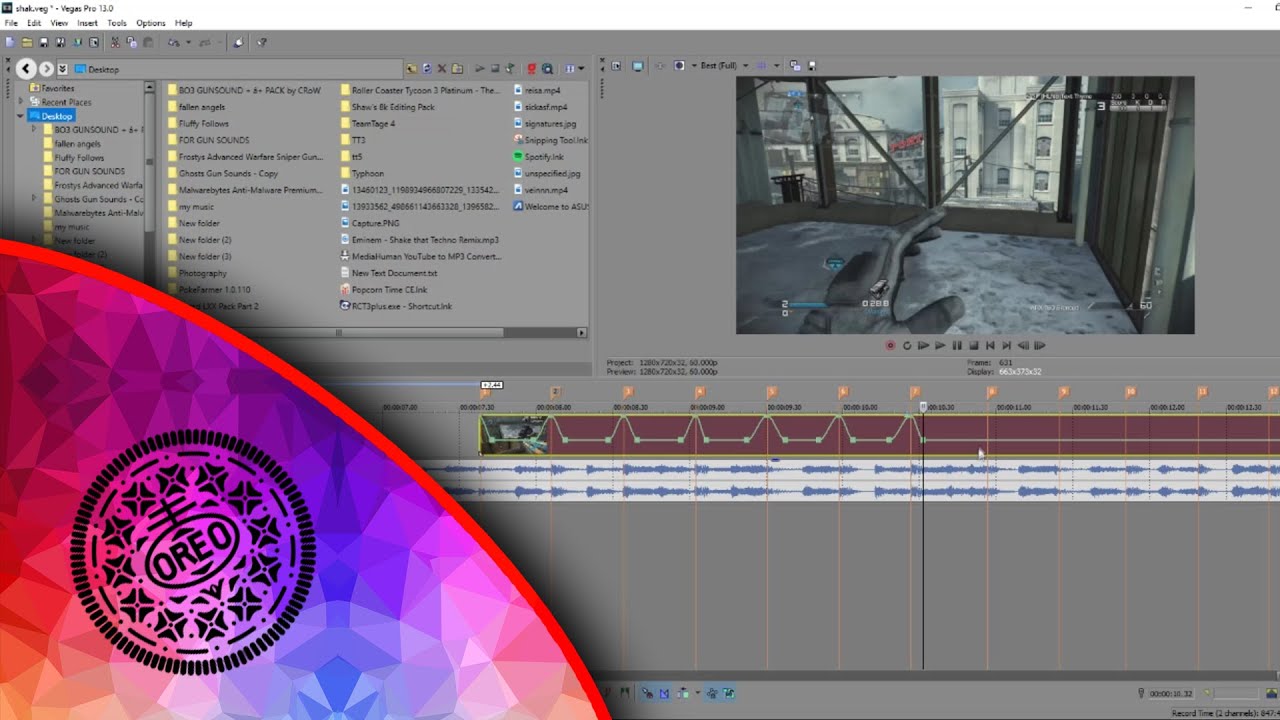
Task: Expand the Recent Places tree node
Action: (x=22, y=101)
